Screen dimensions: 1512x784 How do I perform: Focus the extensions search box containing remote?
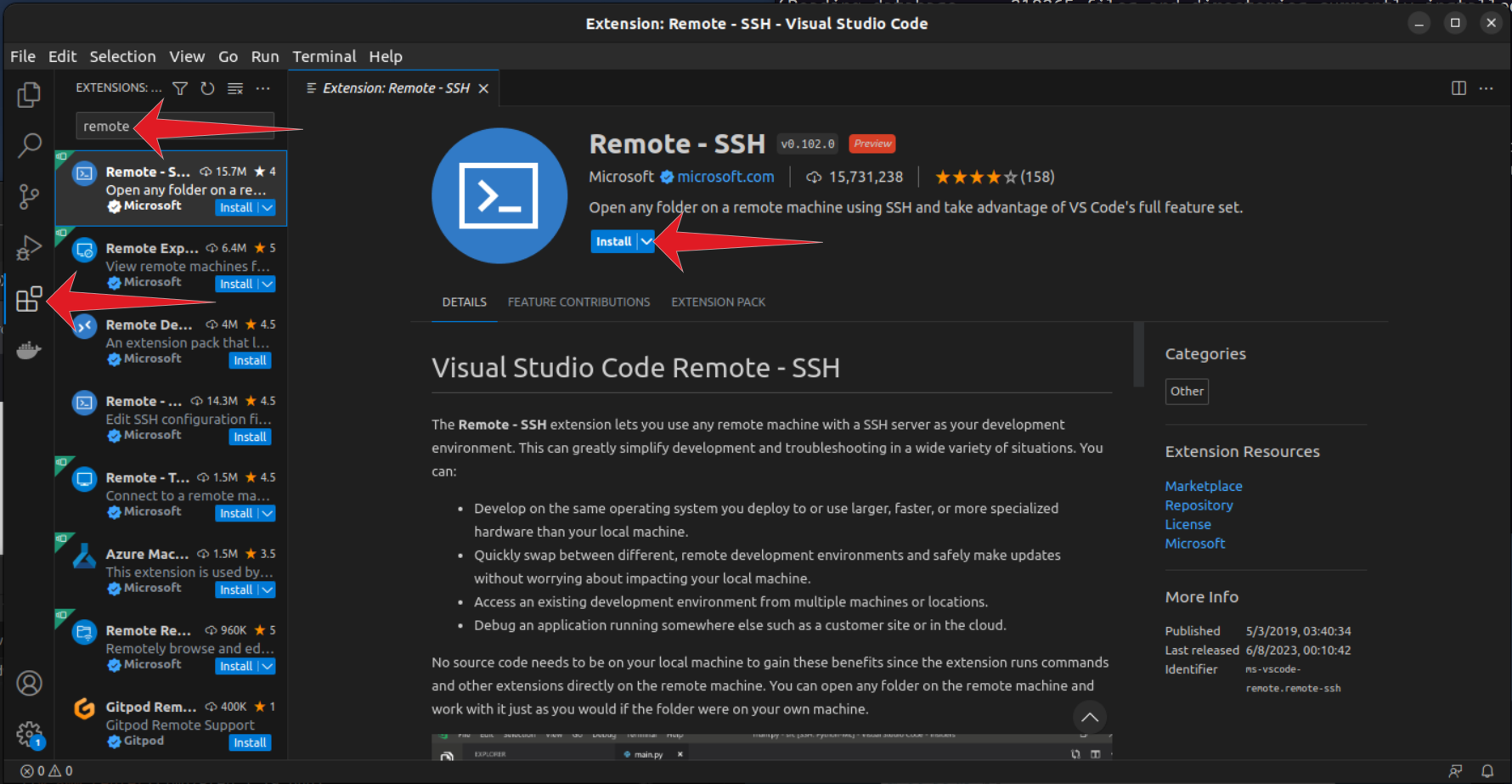(x=175, y=126)
